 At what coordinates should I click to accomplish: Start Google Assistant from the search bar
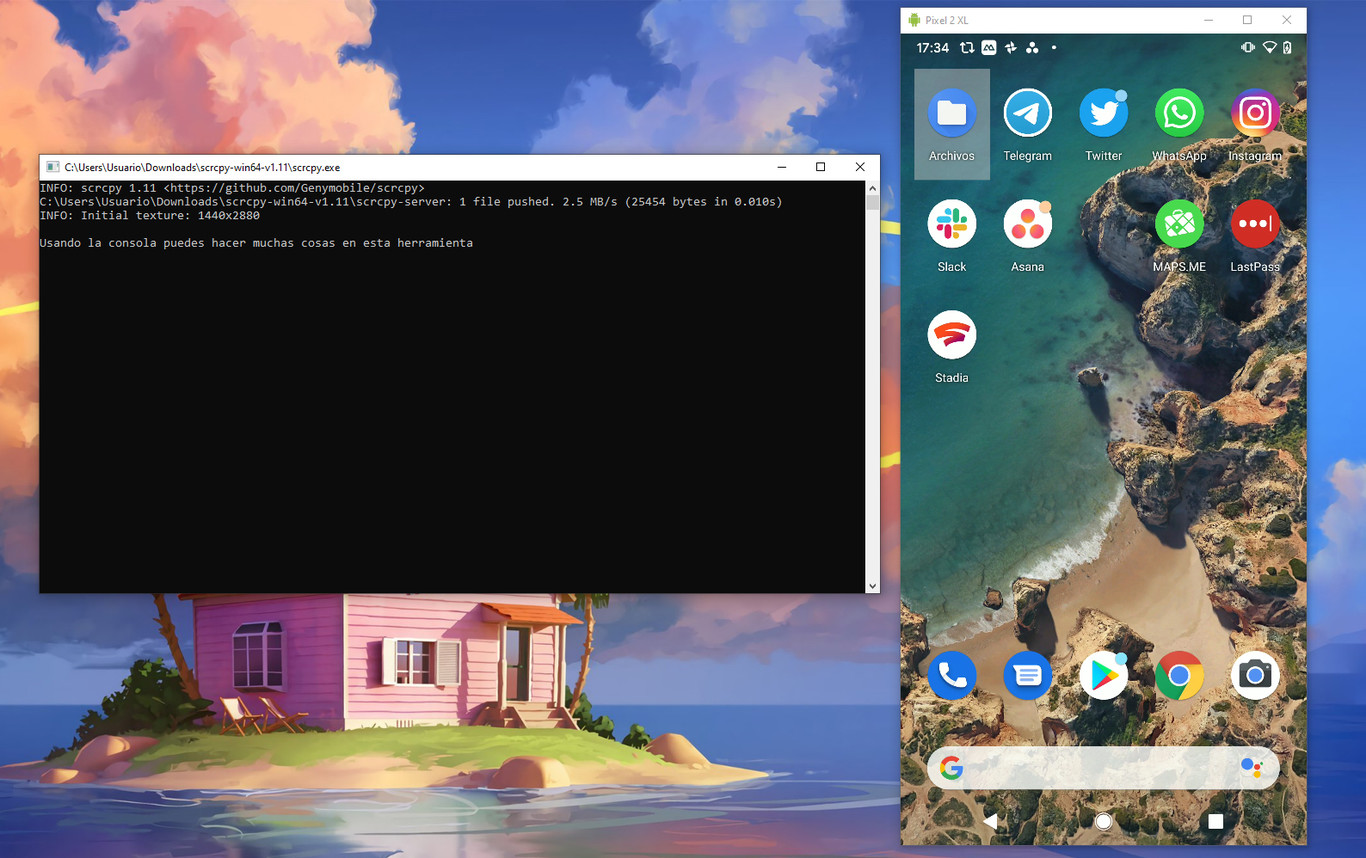[x=1252, y=767]
